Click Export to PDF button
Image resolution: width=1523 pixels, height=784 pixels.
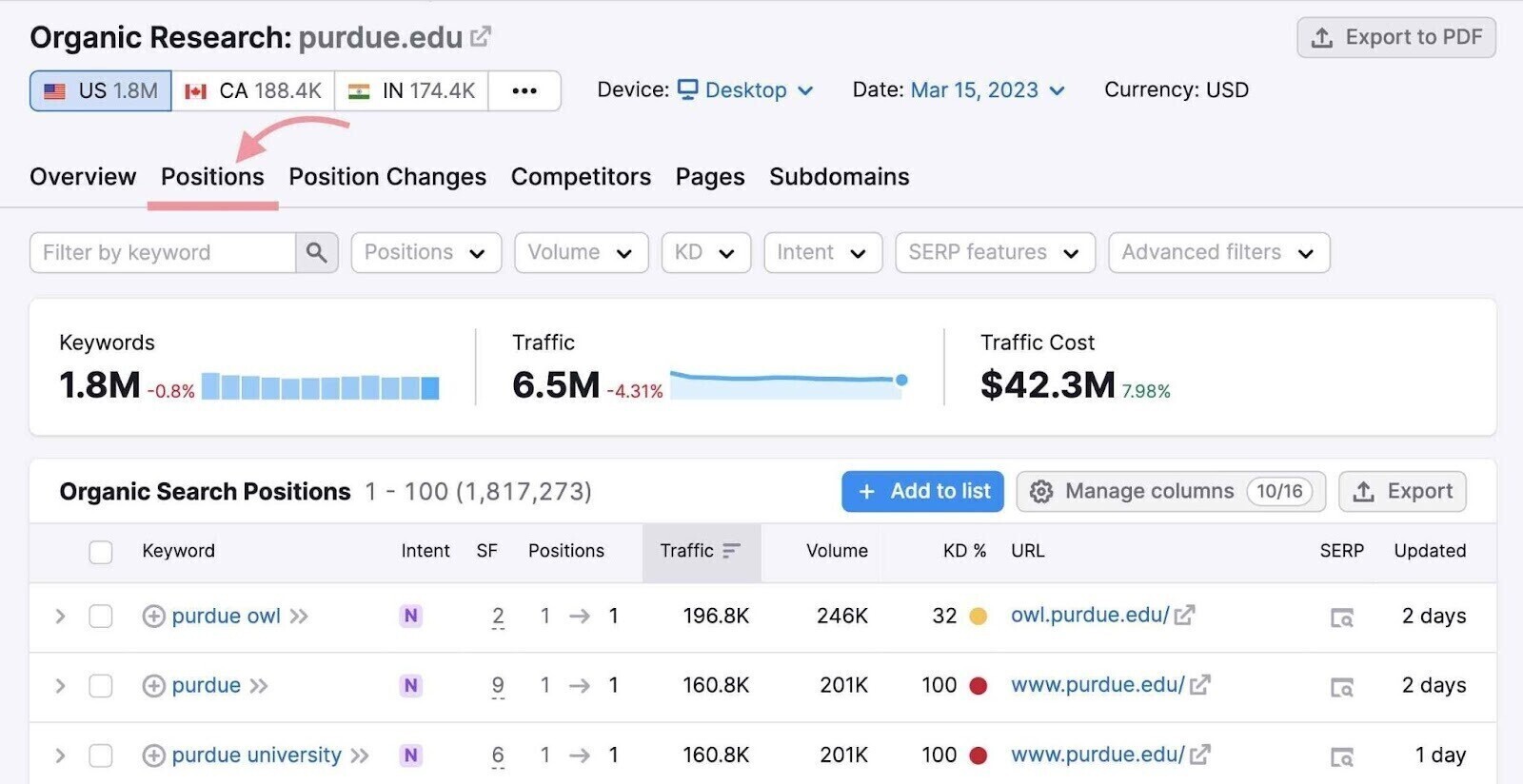[1395, 38]
